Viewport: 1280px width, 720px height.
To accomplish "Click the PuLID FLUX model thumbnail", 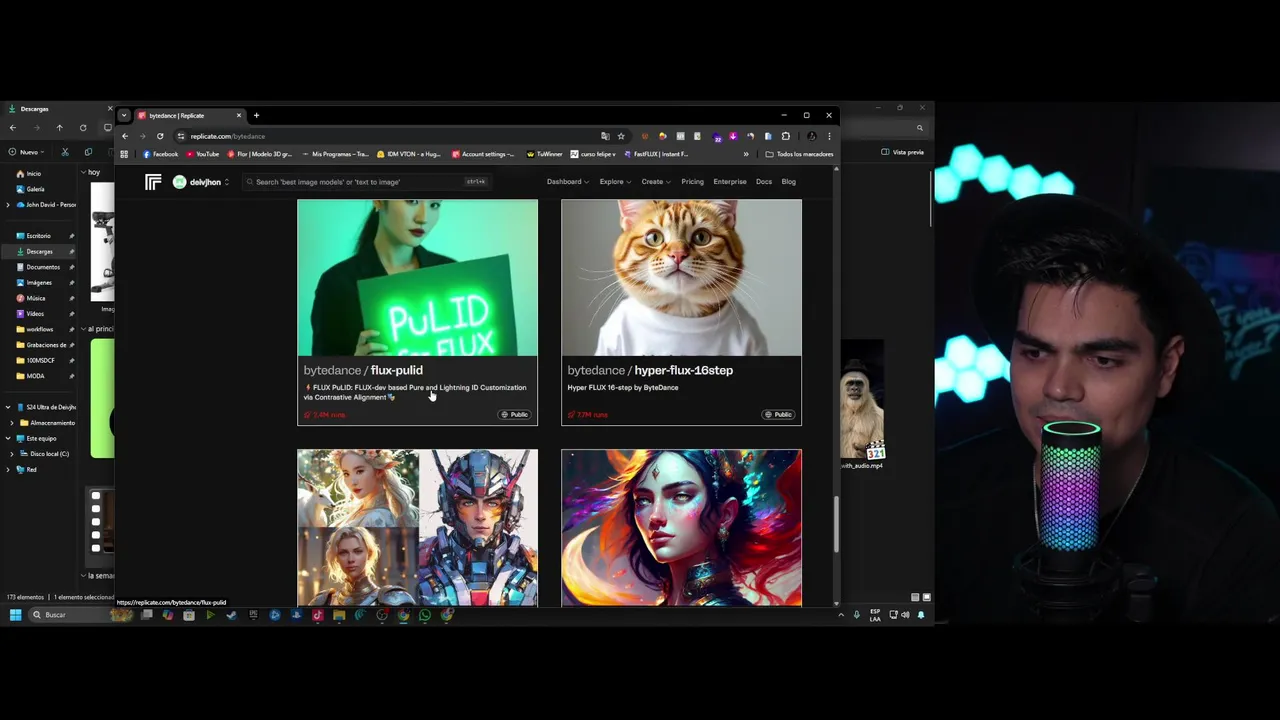I will pyautogui.click(x=417, y=277).
